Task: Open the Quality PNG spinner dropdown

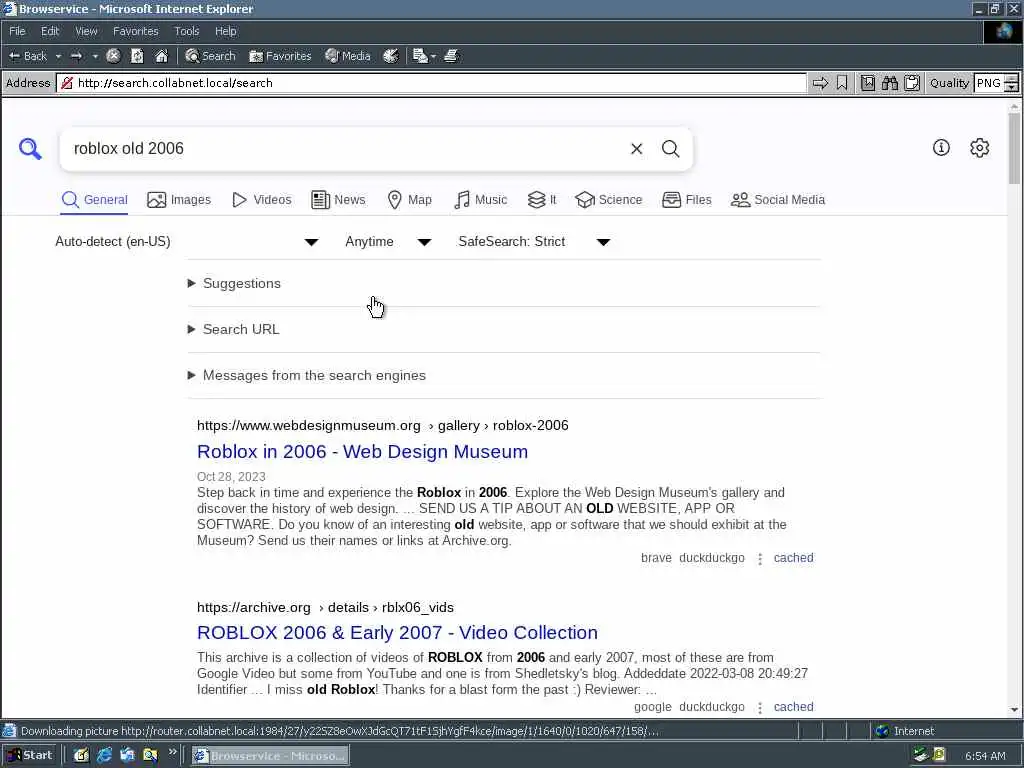Action: (1012, 83)
